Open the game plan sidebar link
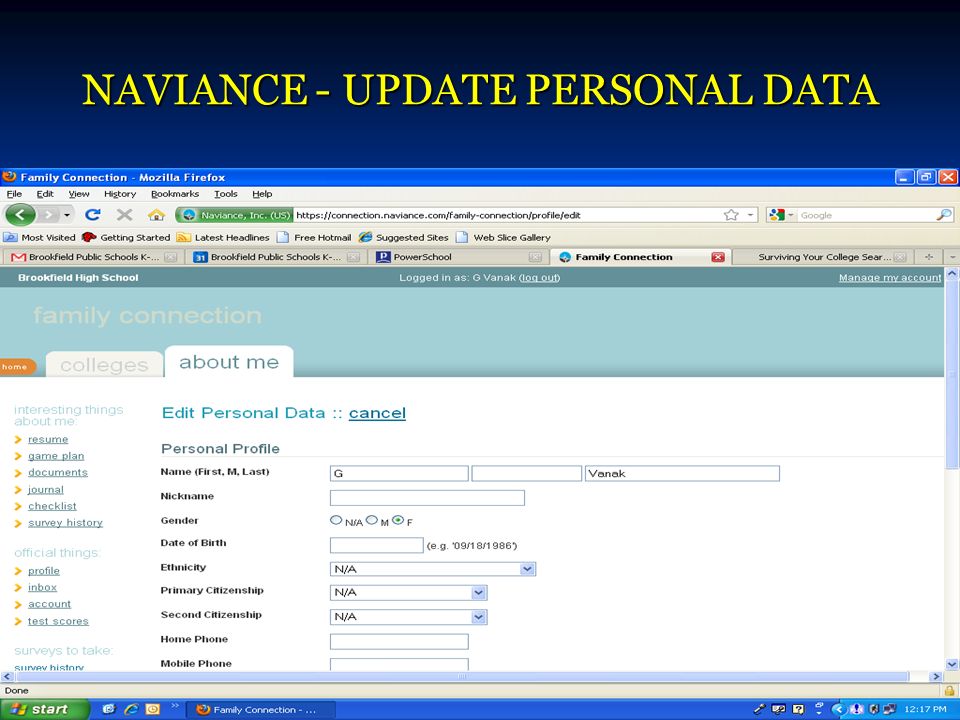960x720 pixels. (x=56, y=456)
